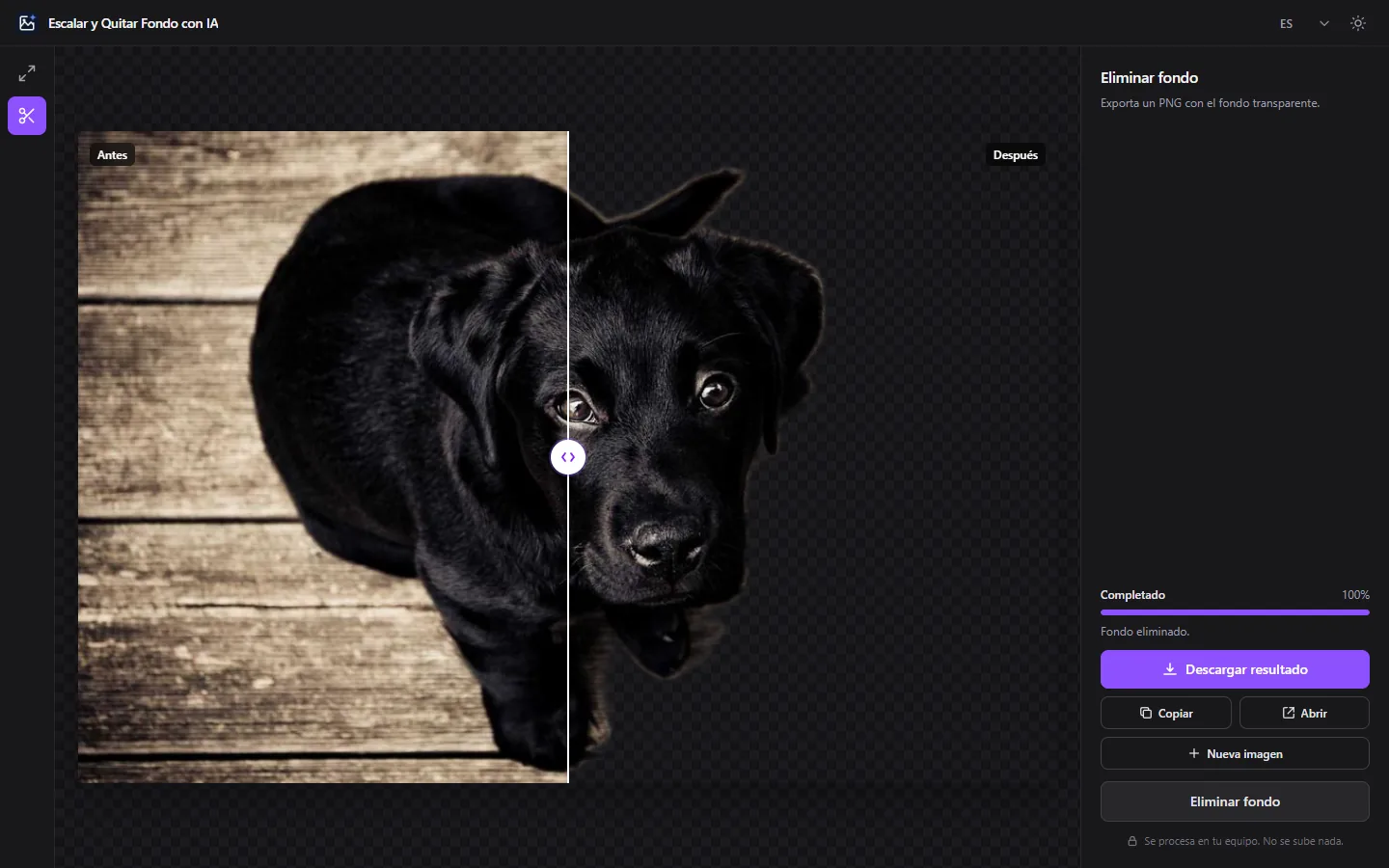This screenshot has height=868, width=1389.
Task: Load a new image with Nueva imagen
Action: 1235,753
